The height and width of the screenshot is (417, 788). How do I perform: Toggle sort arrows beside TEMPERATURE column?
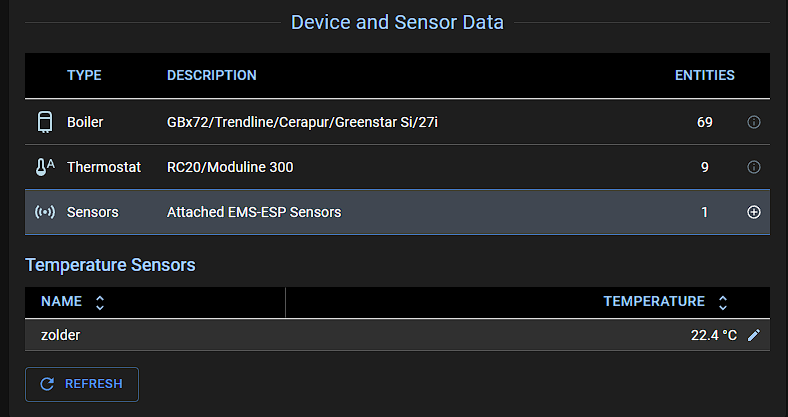[723, 302]
